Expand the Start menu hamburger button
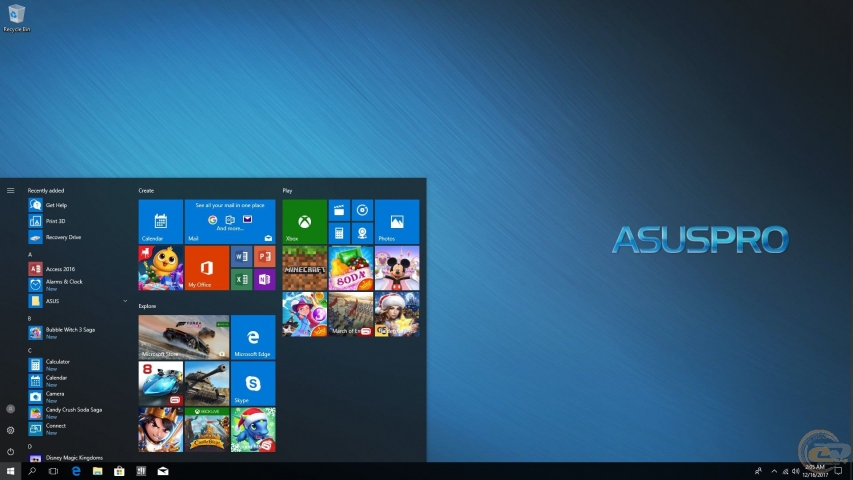This screenshot has width=853, height=480. [x=10, y=190]
